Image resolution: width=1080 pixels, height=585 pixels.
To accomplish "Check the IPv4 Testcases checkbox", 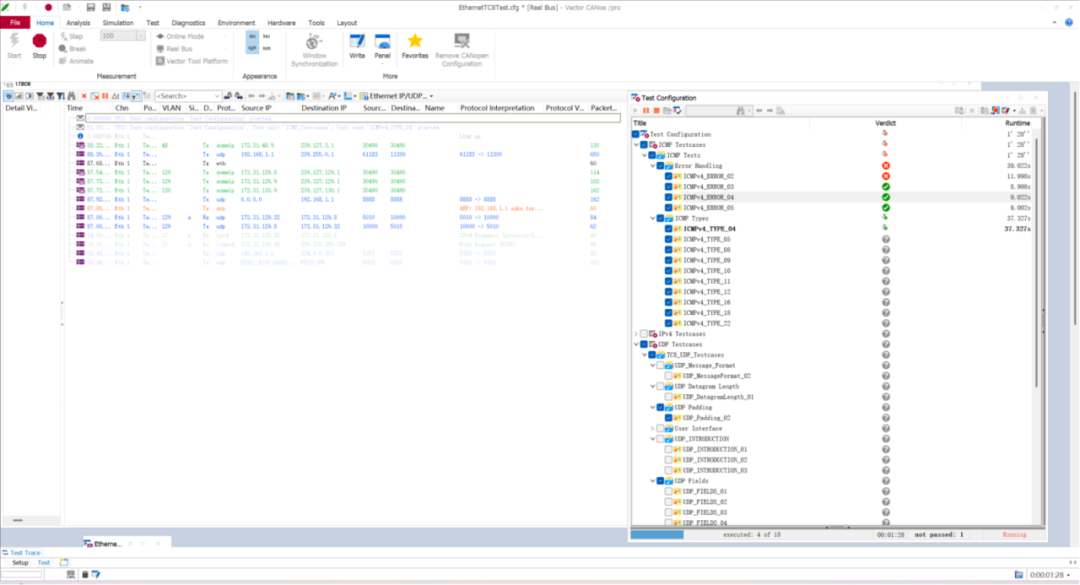I will (643, 334).
